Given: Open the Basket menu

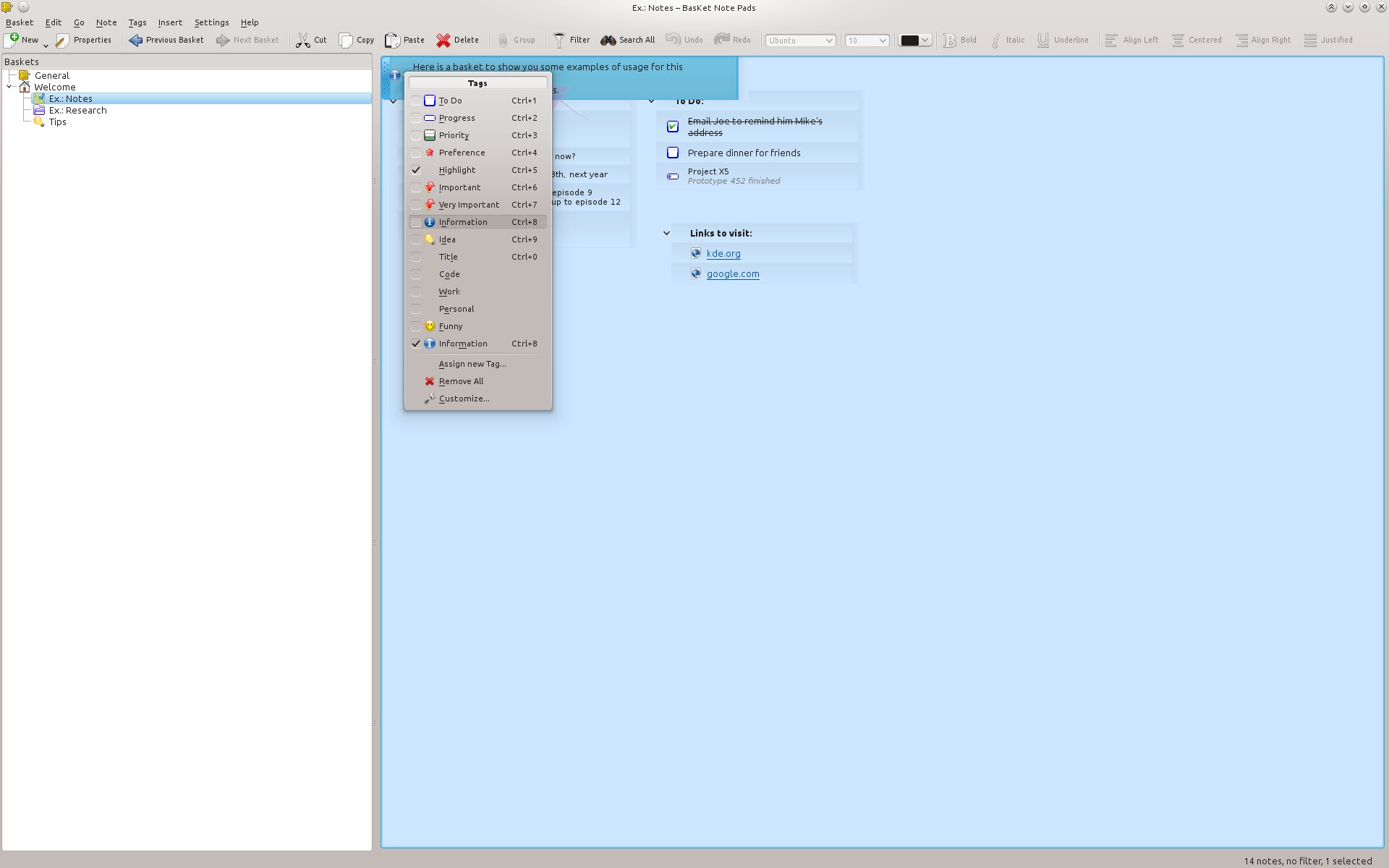Looking at the screenshot, I should tap(20, 22).
